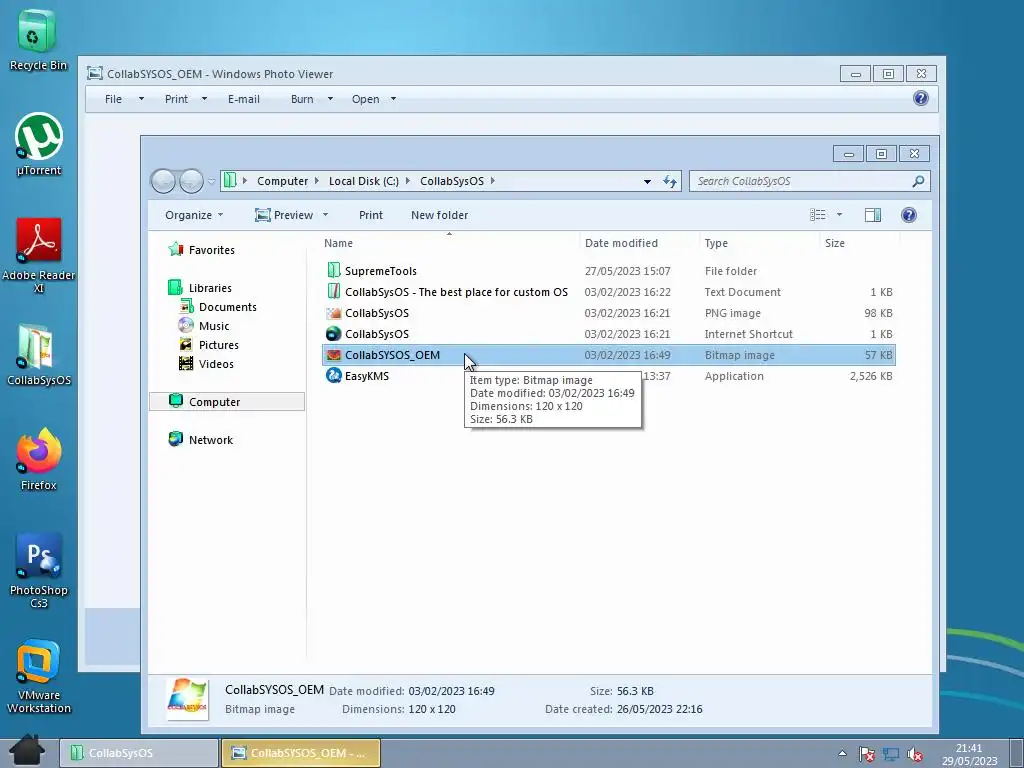The width and height of the screenshot is (1024, 768).
Task: Click the change view icon
Action: [818, 215]
